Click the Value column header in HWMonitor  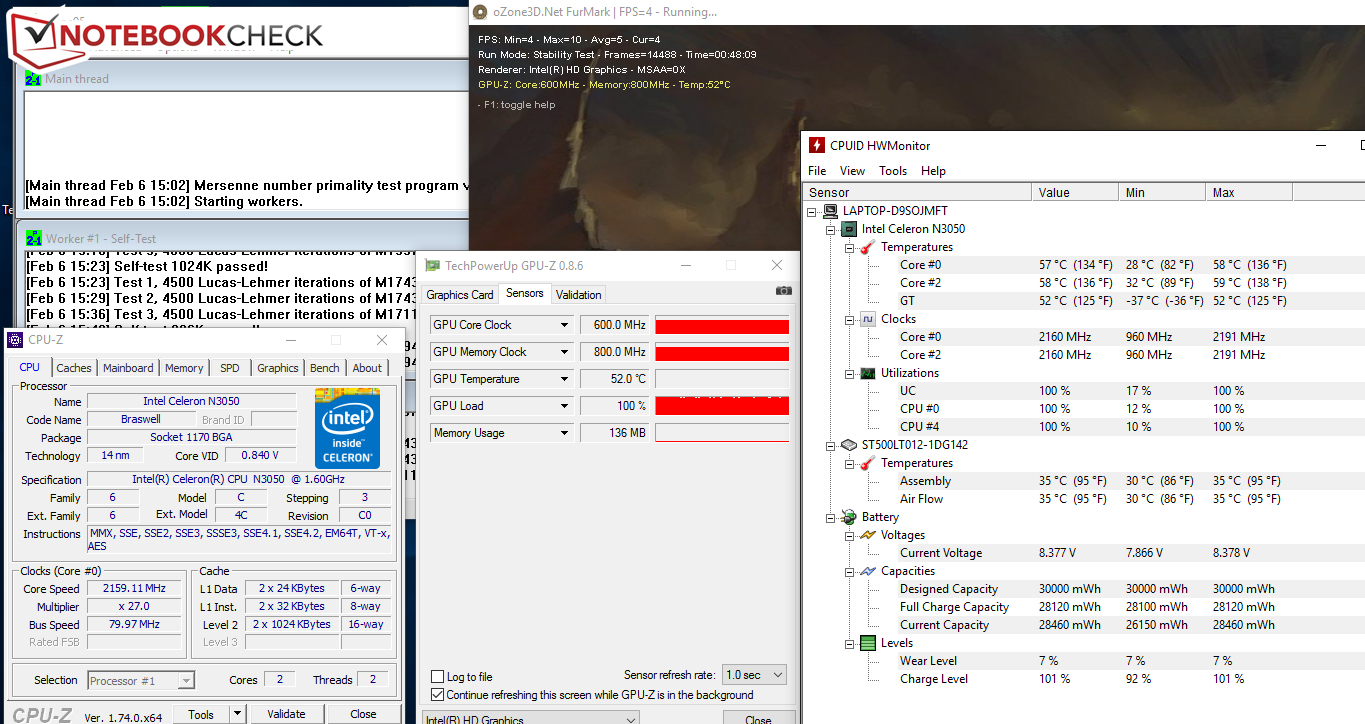[x=1076, y=193]
